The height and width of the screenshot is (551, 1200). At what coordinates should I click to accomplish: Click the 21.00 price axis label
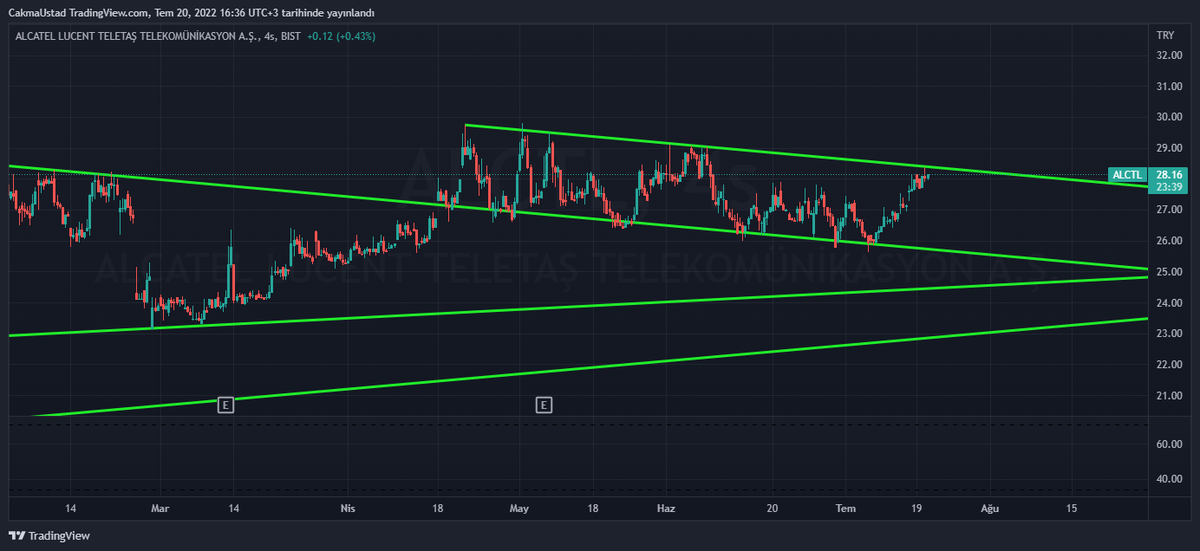[1168, 396]
